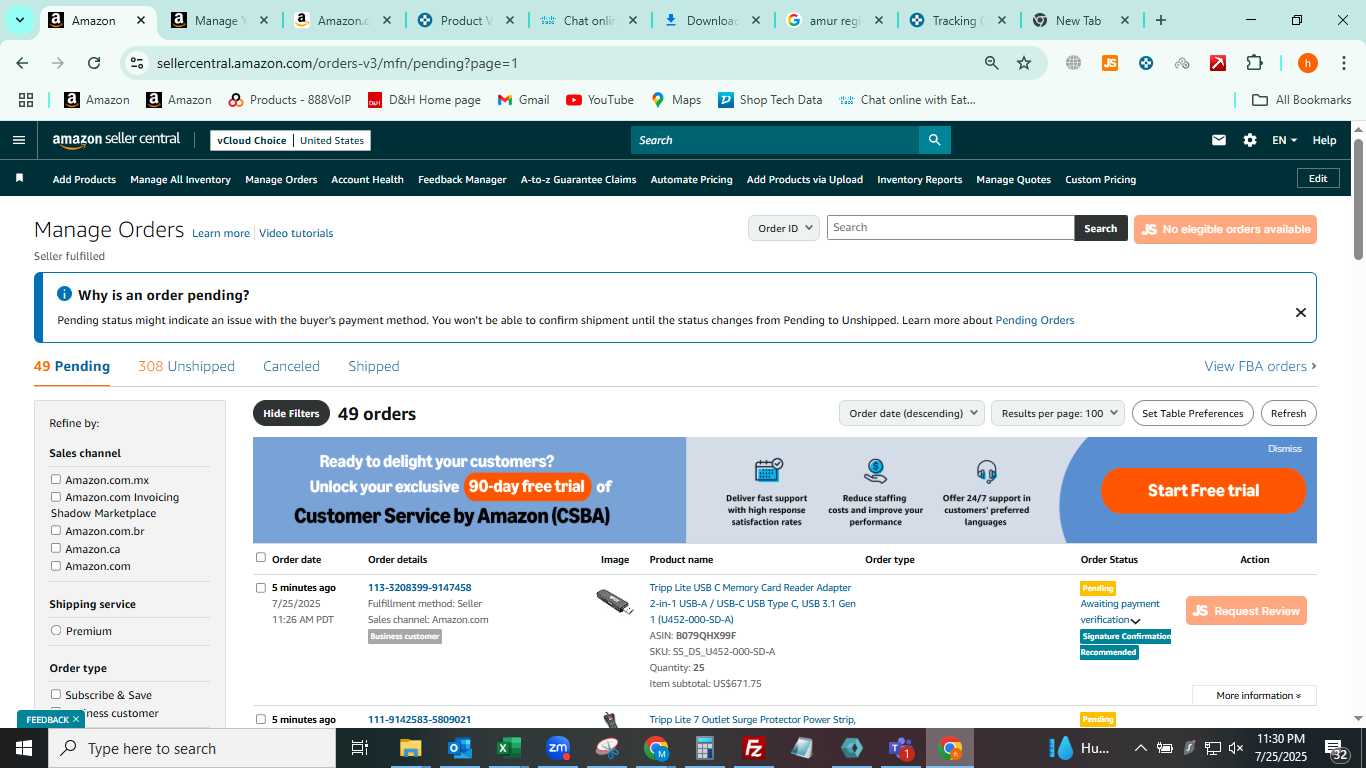Open Calculator from the taskbar
1366x768 pixels.
tap(705, 748)
